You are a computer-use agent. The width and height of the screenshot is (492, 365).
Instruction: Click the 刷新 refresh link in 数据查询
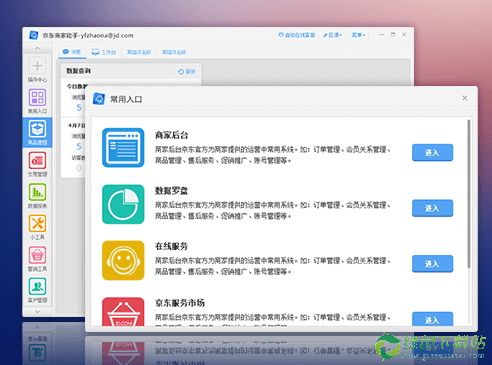click(x=187, y=71)
